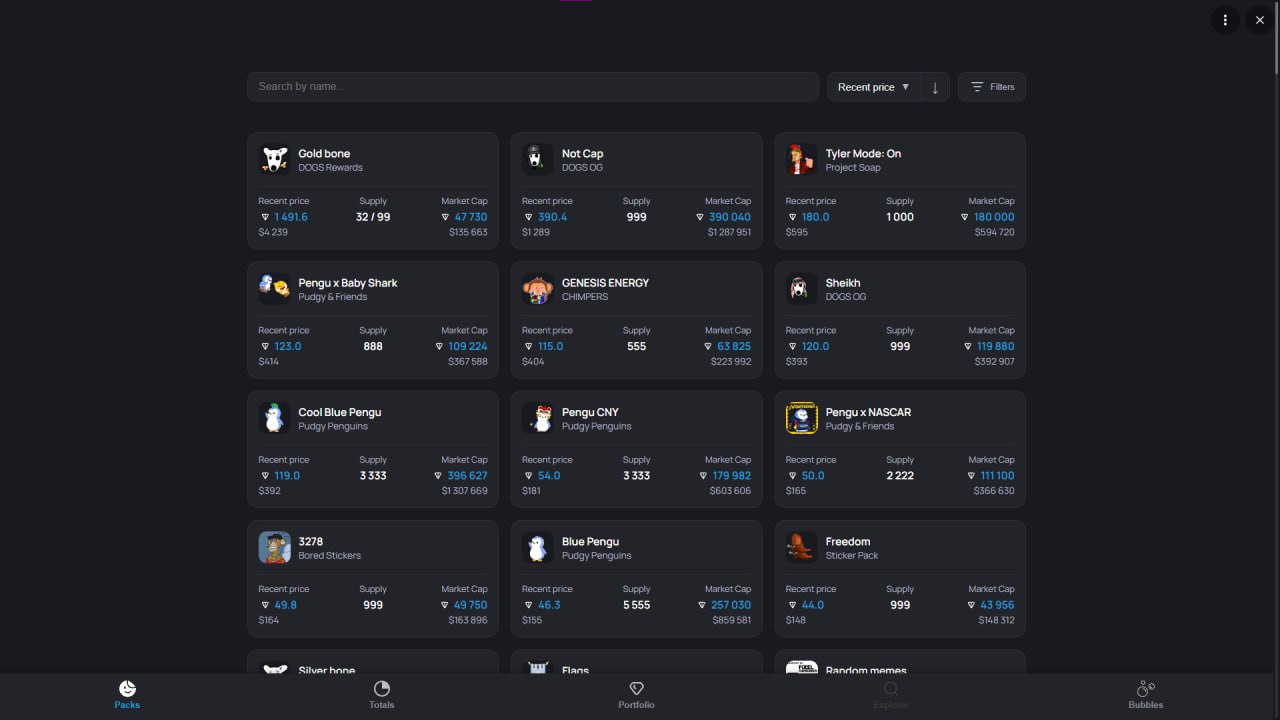The image size is (1280, 720).
Task: Click the 109 224 market cap value
Action: 468,347
